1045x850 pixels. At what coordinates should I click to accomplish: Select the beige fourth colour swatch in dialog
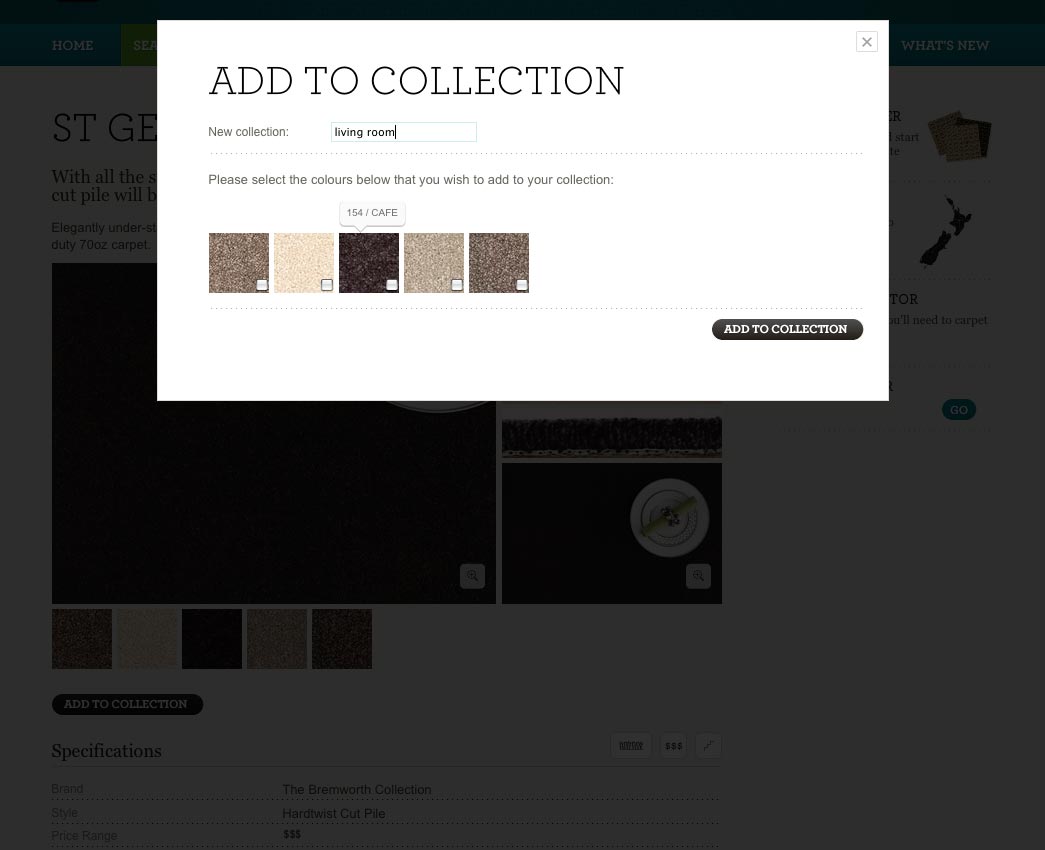[434, 263]
